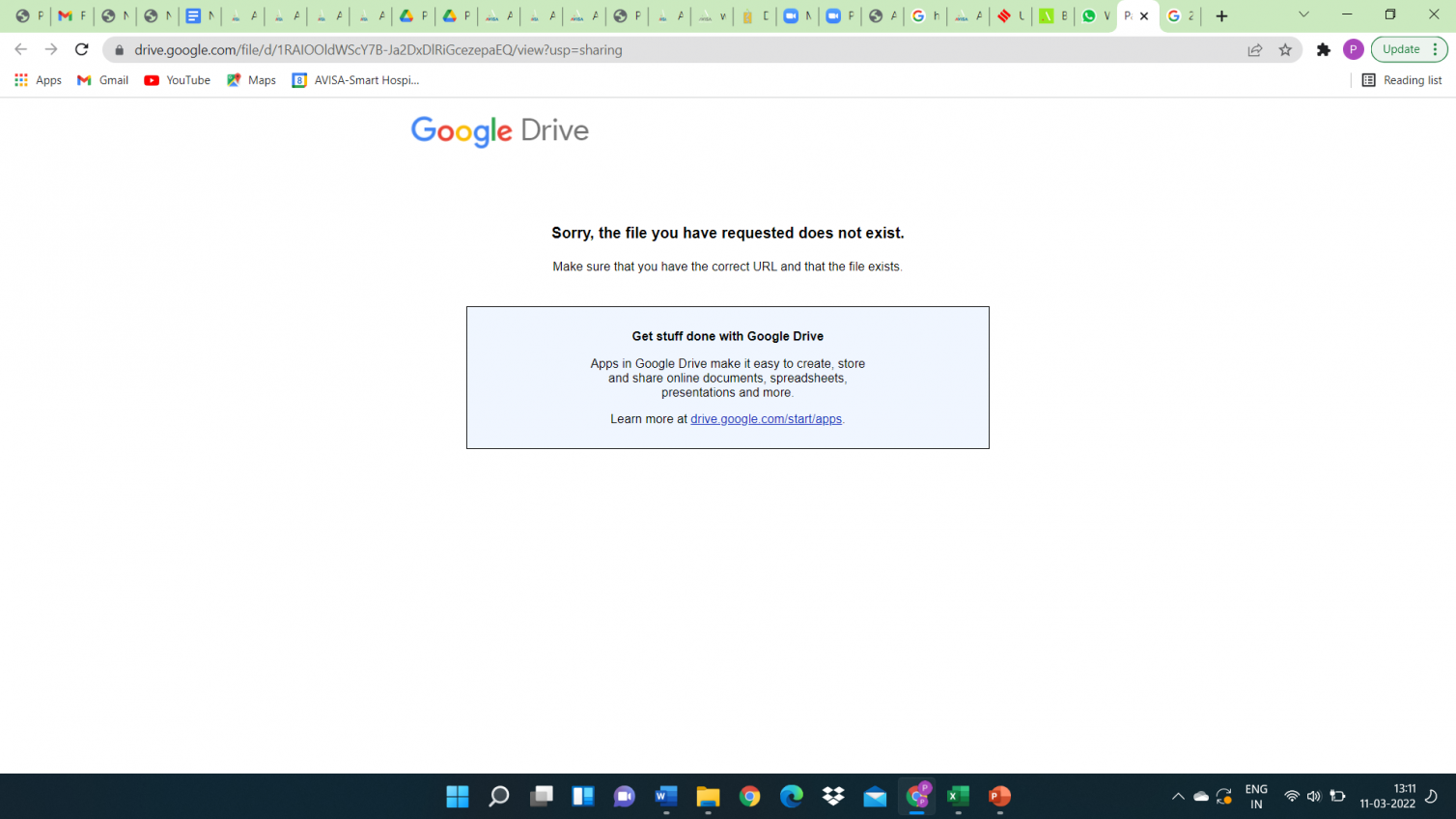Share this page using the share icon
Image resolution: width=1456 pixels, height=819 pixels.
[1255, 50]
